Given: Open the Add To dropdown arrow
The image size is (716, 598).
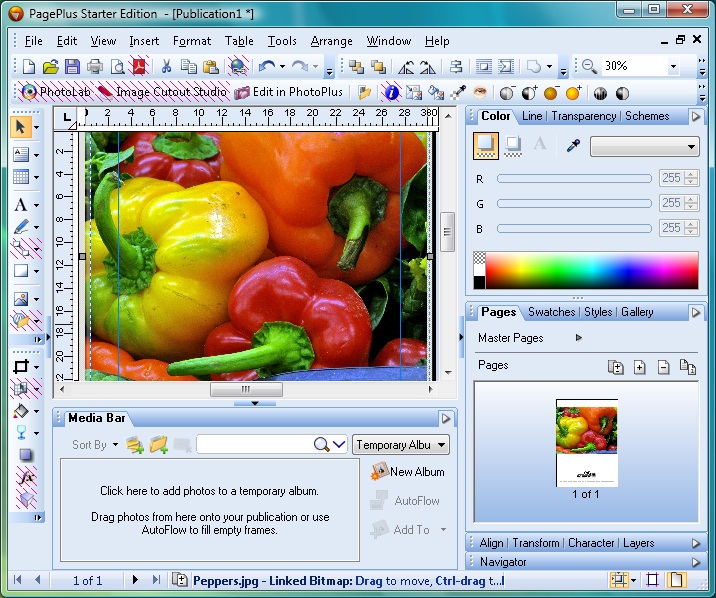Looking at the screenshot, I should [x=443, y=530].
